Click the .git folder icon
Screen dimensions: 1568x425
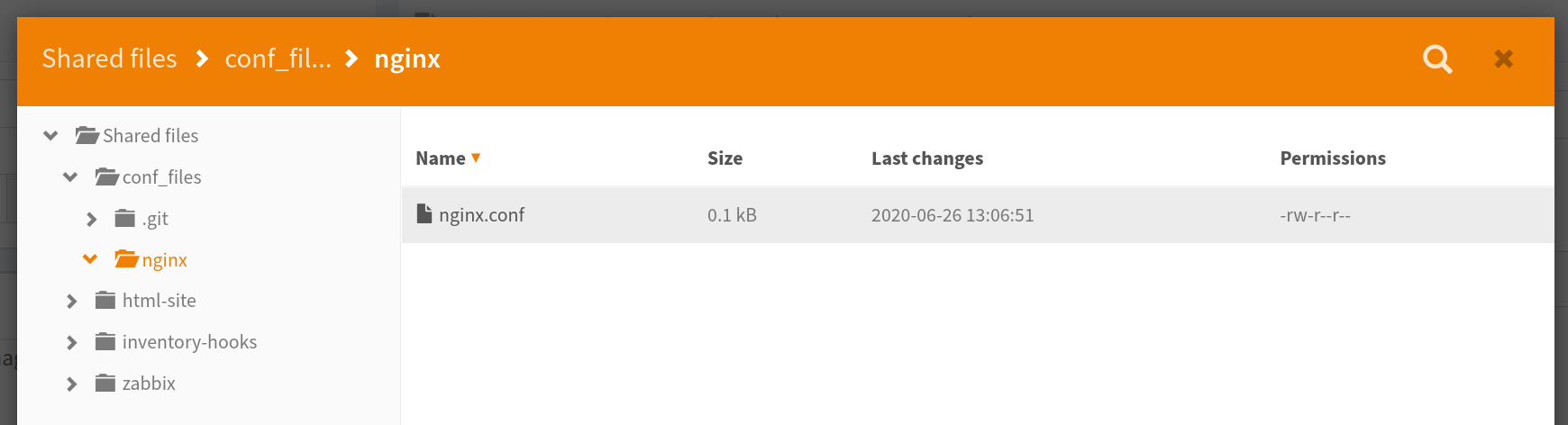point(125,218)
